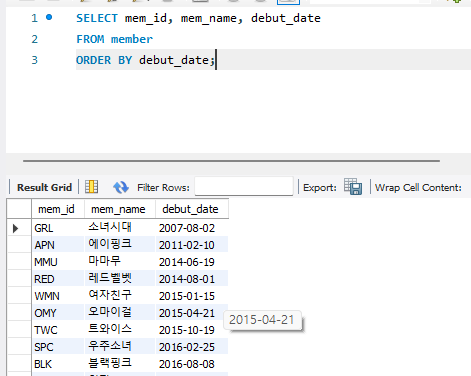Viewport: 471px width, 376px height.
Task: Refresh the result grid data
Action: coord(121,187)
